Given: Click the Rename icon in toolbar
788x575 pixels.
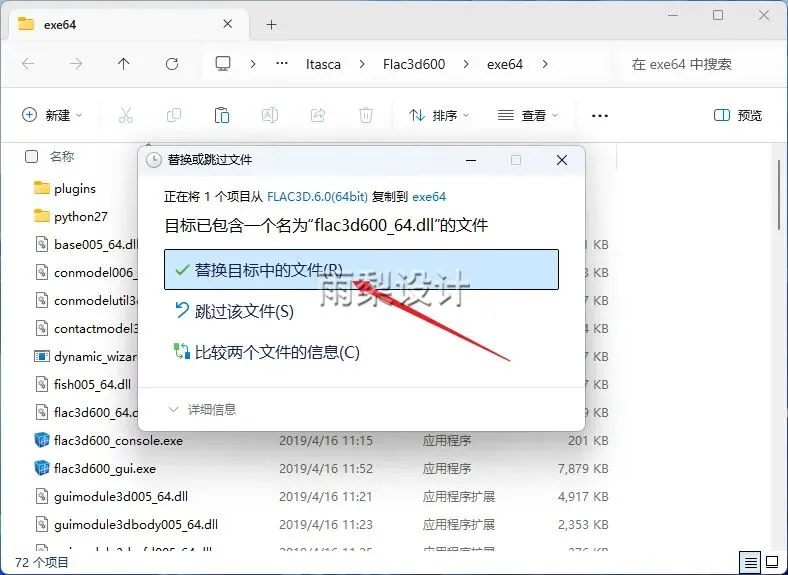Looking at the screenshot, I should [x=270, y=115].
